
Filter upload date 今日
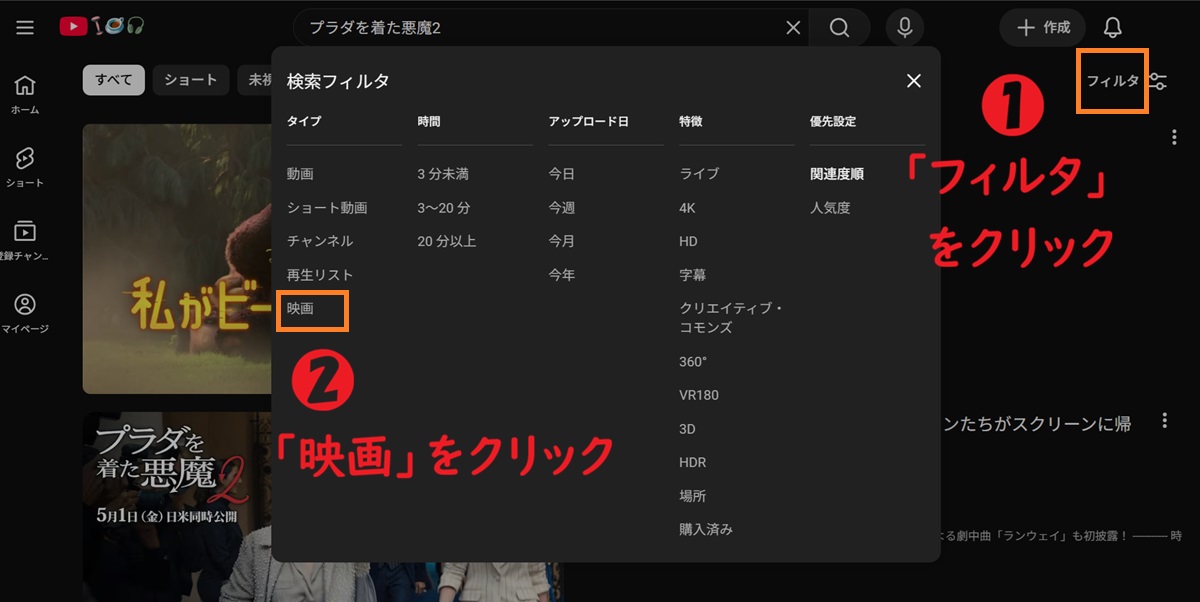point(562,174)
